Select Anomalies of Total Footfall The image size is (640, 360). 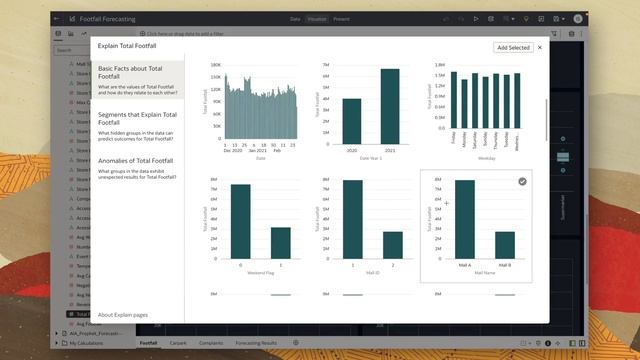coord(138,169)
